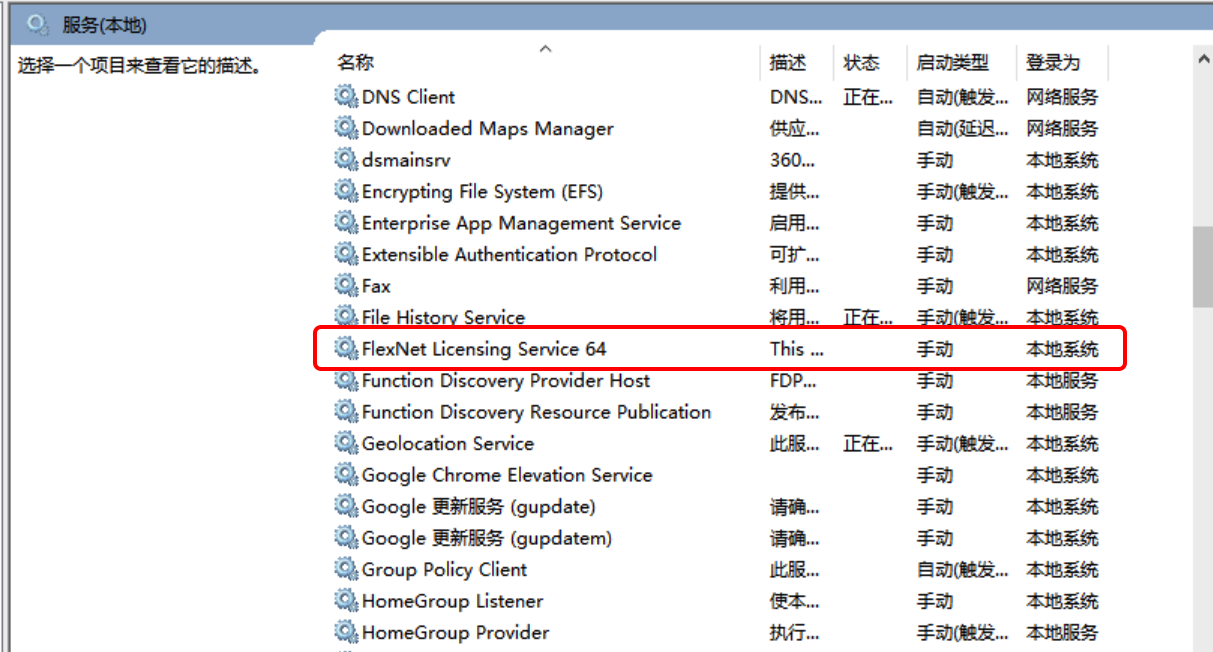The height and width of the screenshot is (652, 1213).
Task: Select Extensible Authentication Protocol service
Action: pos(509,254)
